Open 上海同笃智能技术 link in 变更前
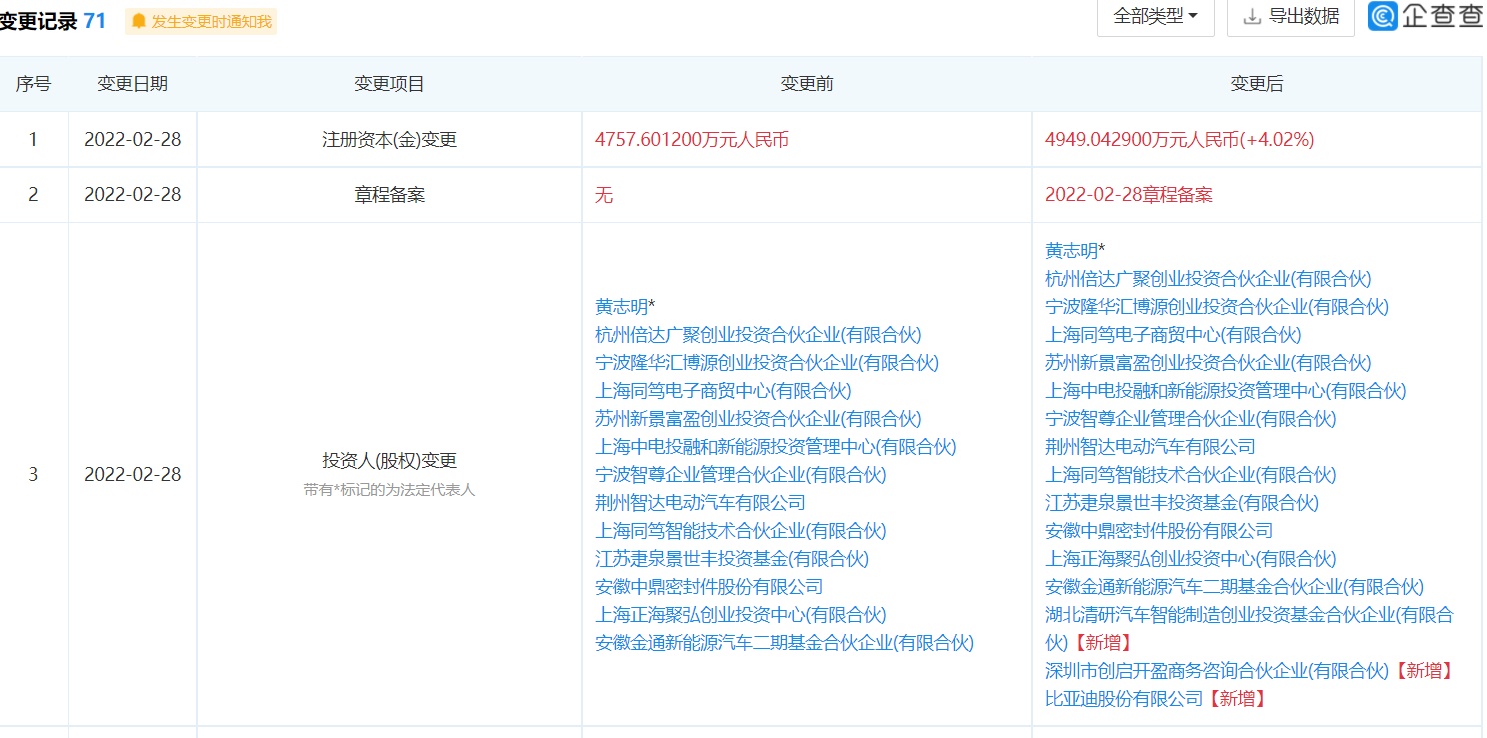The image size is (1487, 738). coord(740,531)
